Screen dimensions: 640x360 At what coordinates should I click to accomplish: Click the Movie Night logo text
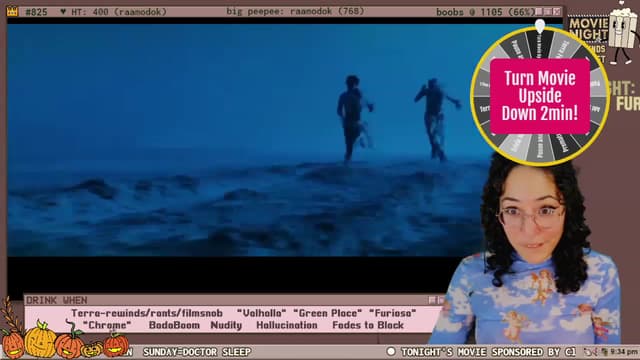coord(588,29)
